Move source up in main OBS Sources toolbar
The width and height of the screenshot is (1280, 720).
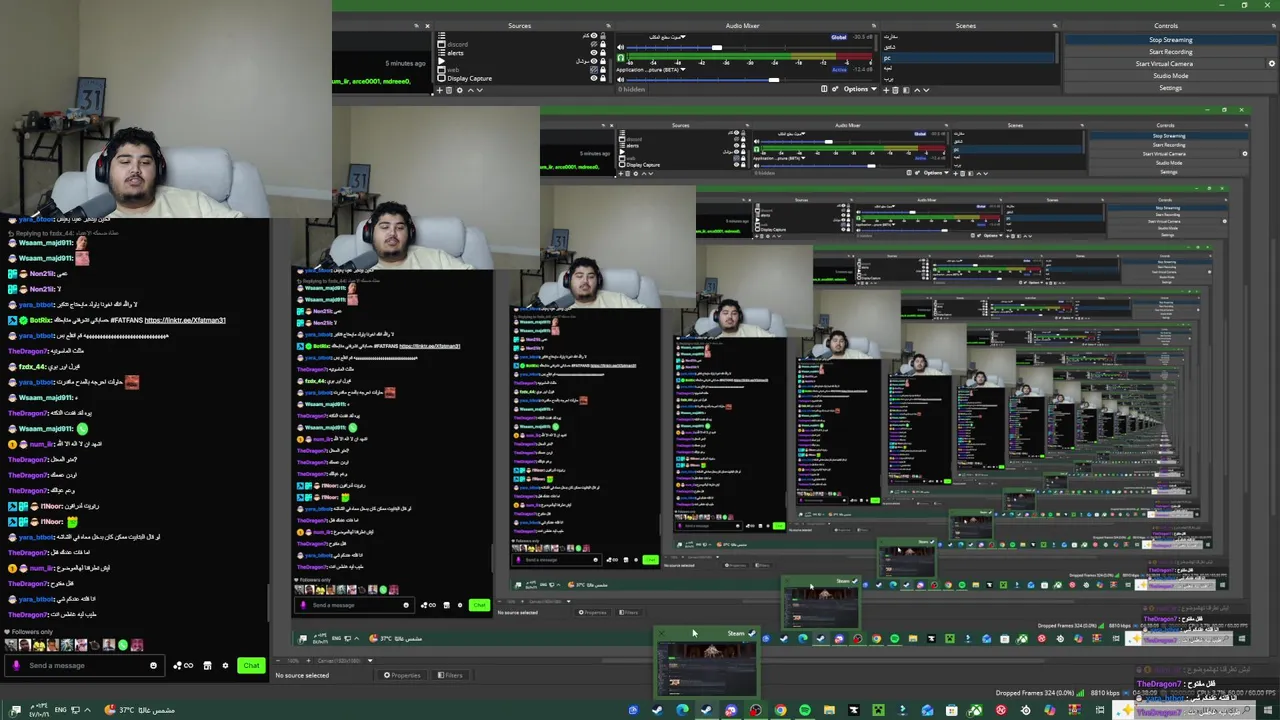pyautogui.click(x=471, y=90)
